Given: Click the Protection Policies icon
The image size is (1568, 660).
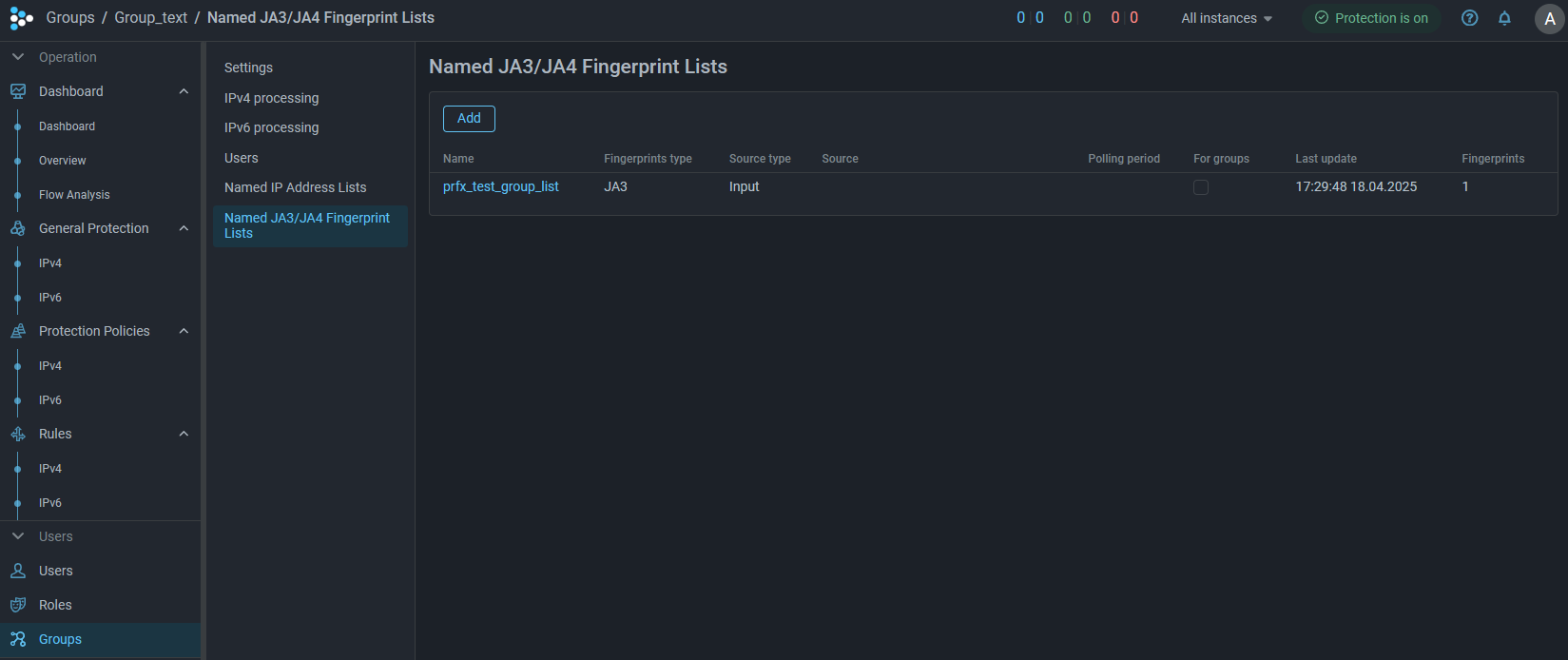Looking at the screenshot, I should 18,331.
